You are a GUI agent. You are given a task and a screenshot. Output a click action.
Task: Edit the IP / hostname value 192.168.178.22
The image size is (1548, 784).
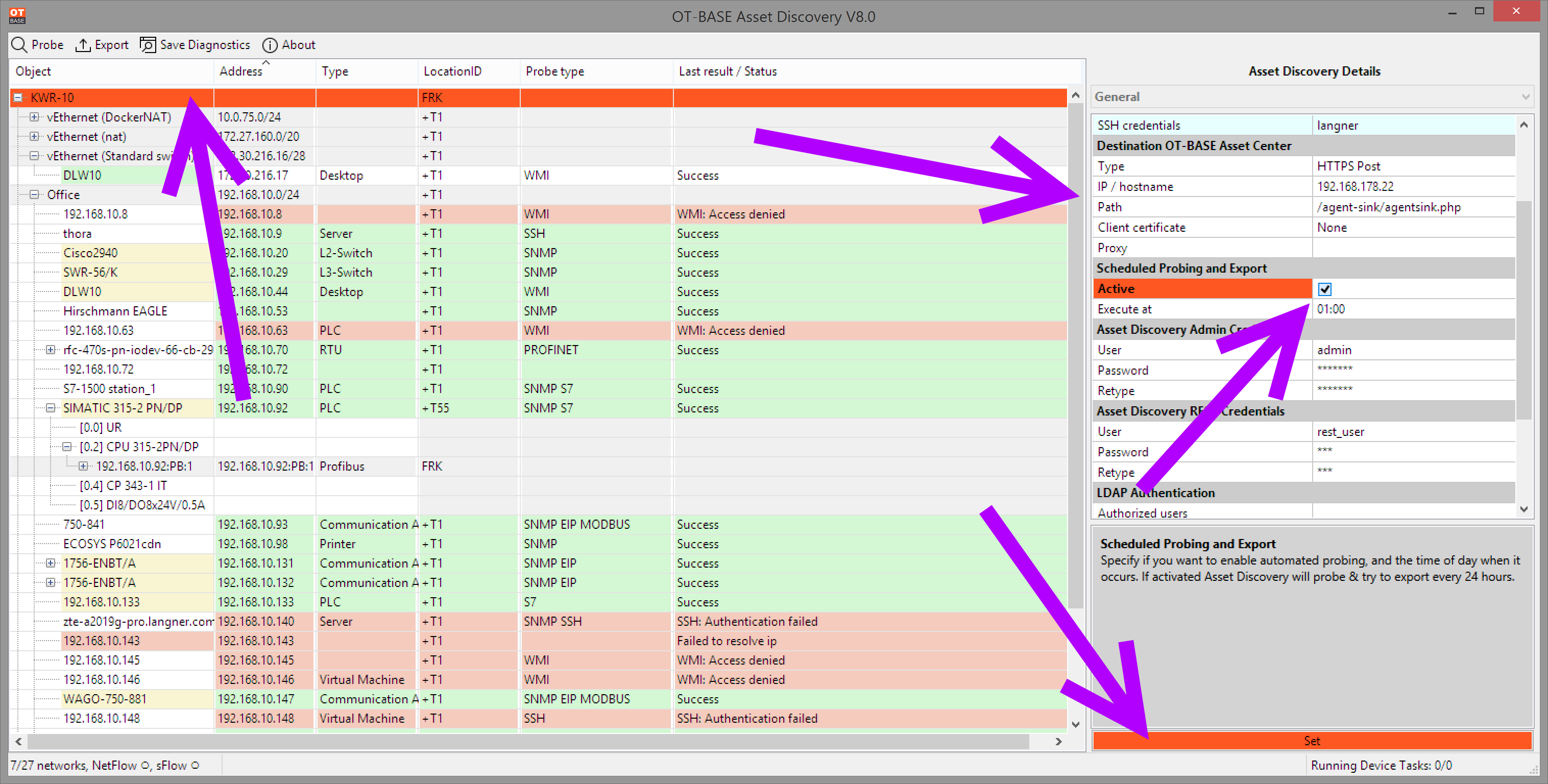coord(1413,187)
